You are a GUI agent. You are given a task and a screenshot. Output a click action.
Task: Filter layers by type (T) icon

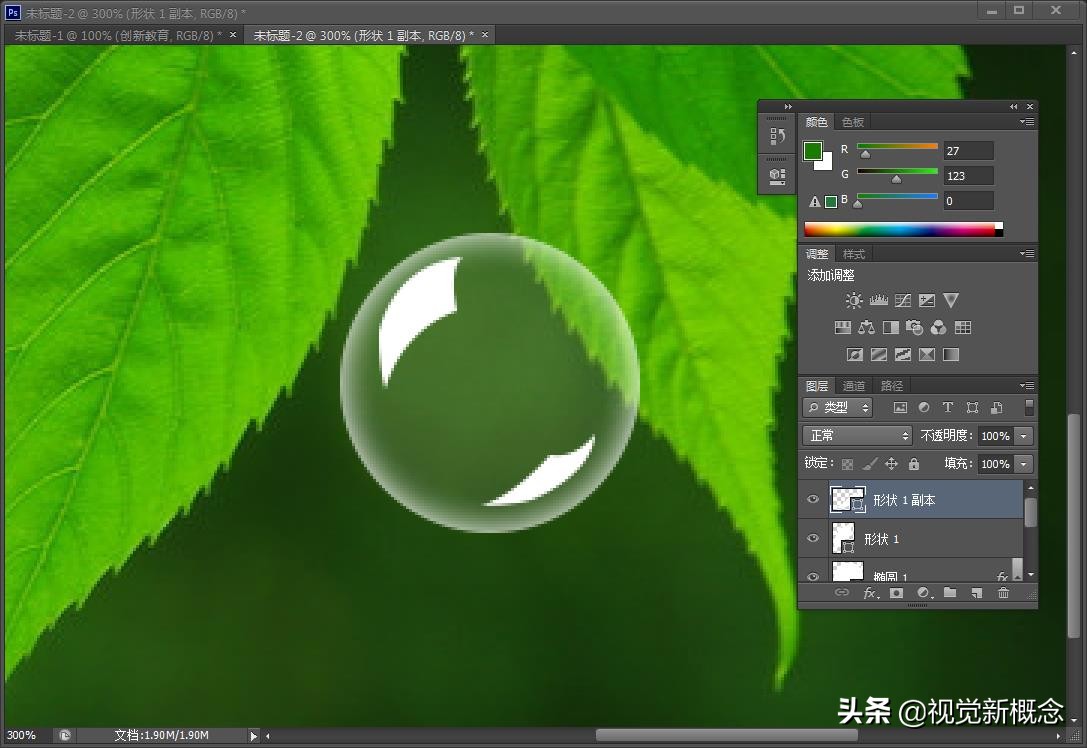tap(948, 408)
